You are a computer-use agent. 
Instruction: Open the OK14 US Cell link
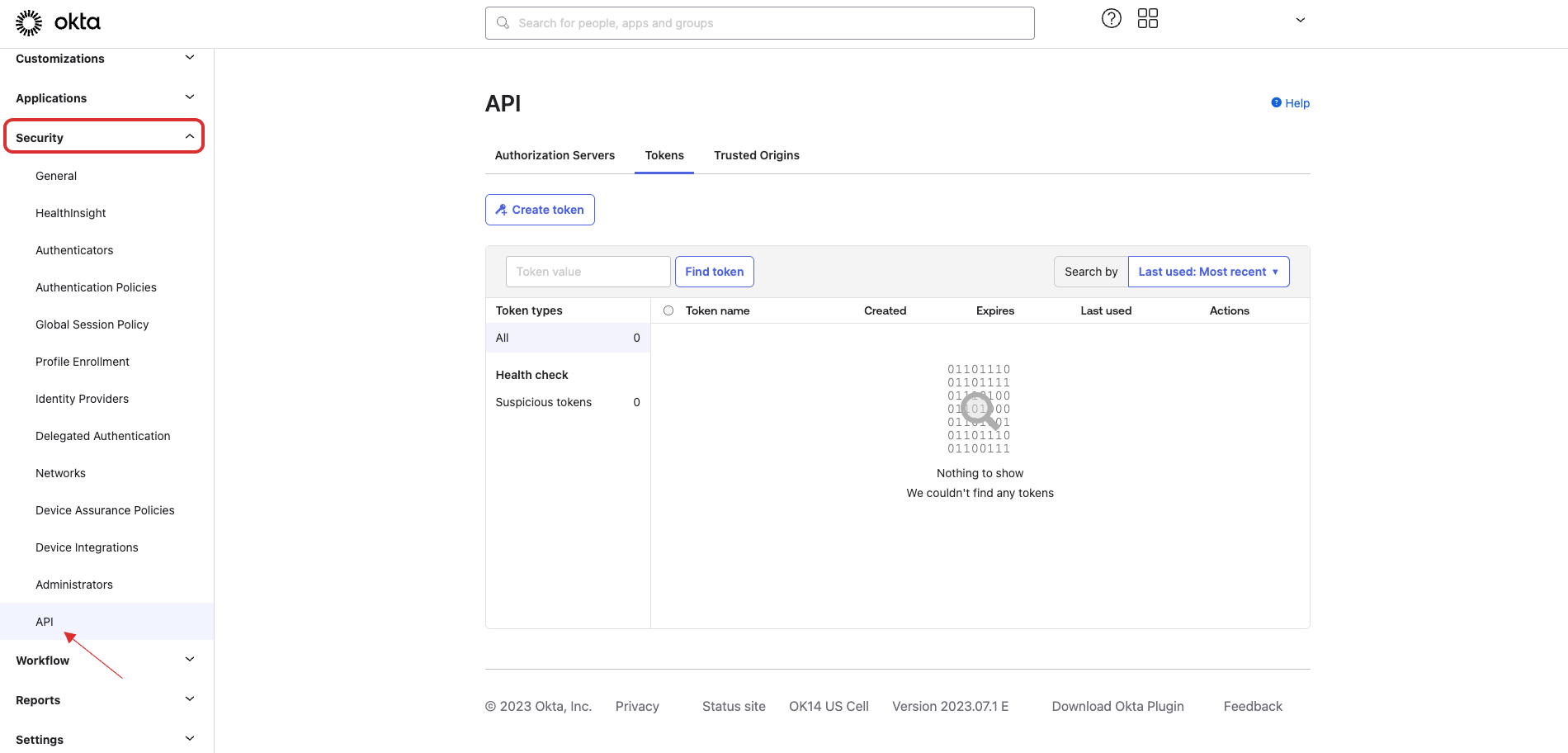829,706
